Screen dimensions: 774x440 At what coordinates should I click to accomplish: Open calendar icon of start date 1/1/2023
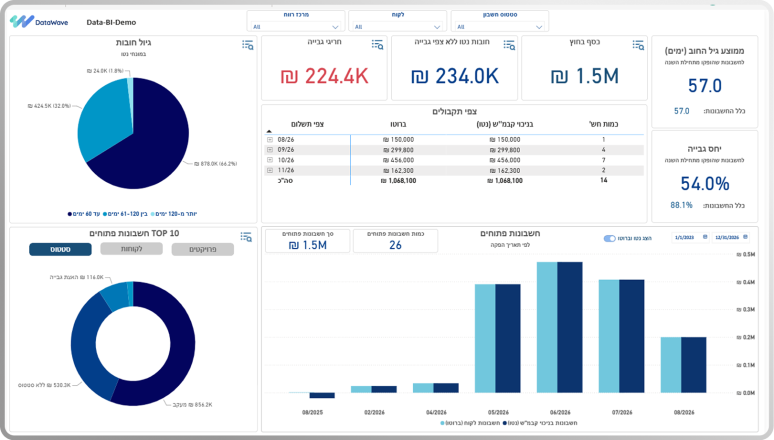705,237
